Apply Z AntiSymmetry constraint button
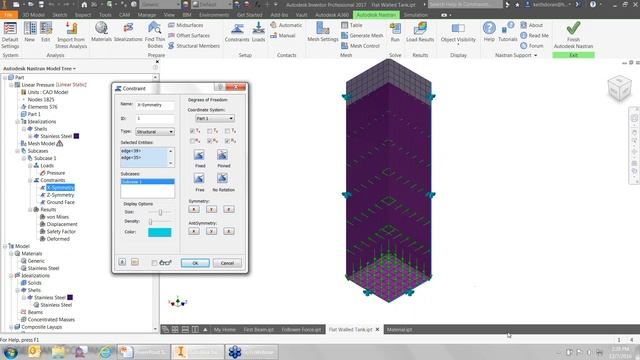Image resolution: width=640 pixels, height=360 pixels. pyautogui.click(x=229, y=231)
